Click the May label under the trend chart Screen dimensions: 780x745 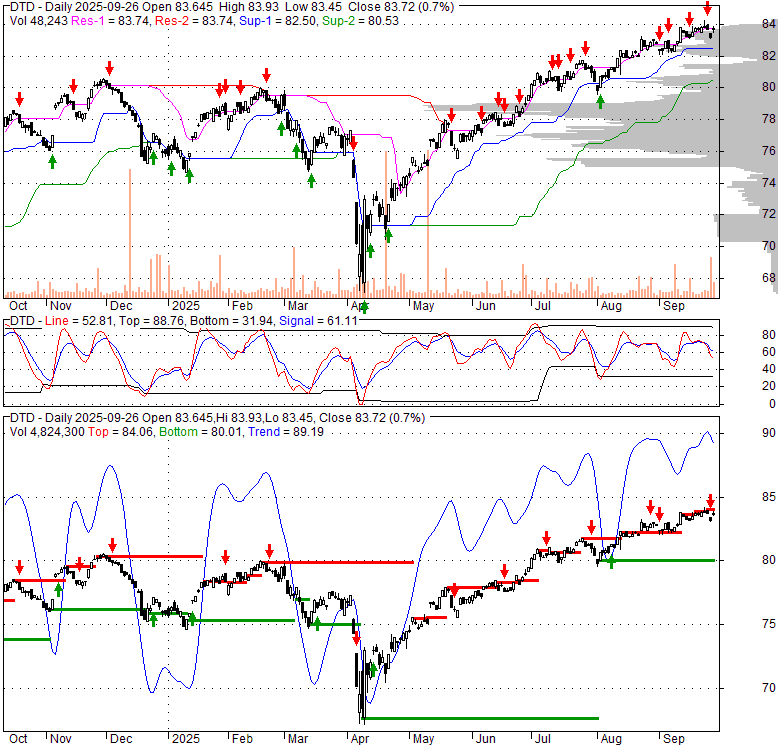(x=423, y=739)
